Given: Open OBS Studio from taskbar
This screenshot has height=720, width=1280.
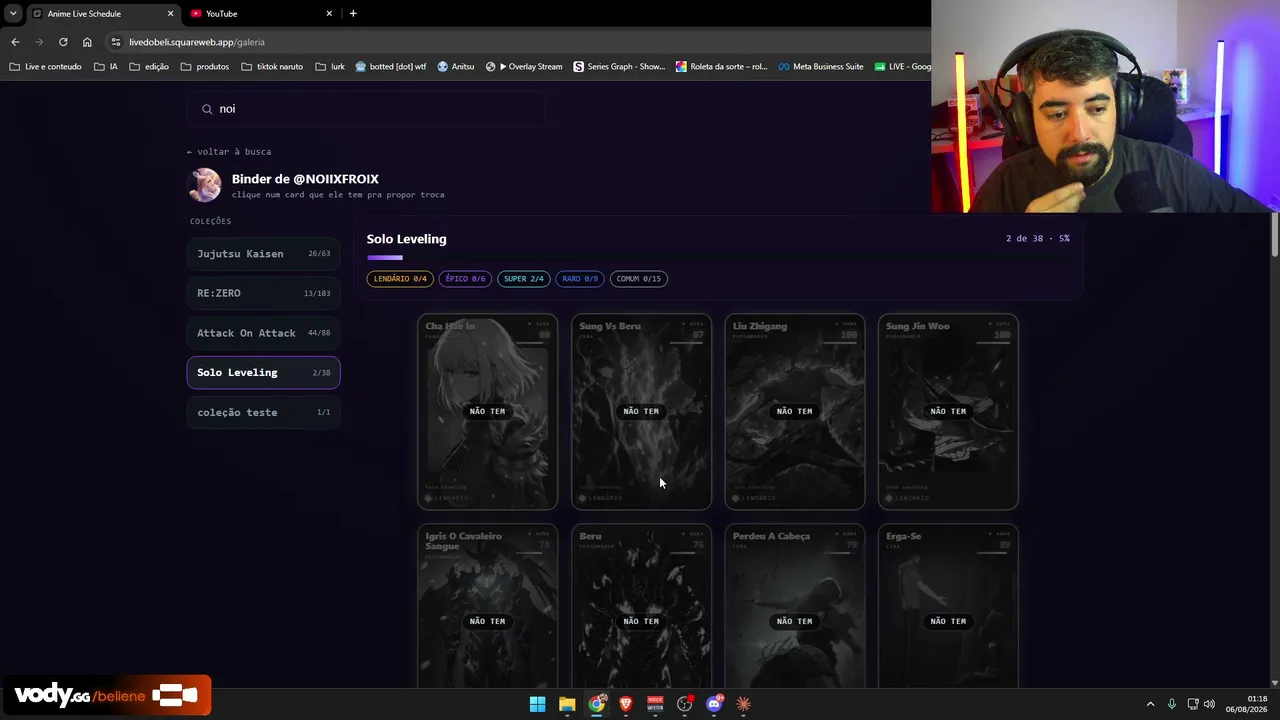Looking at the screenshot, I should [685, 704].
